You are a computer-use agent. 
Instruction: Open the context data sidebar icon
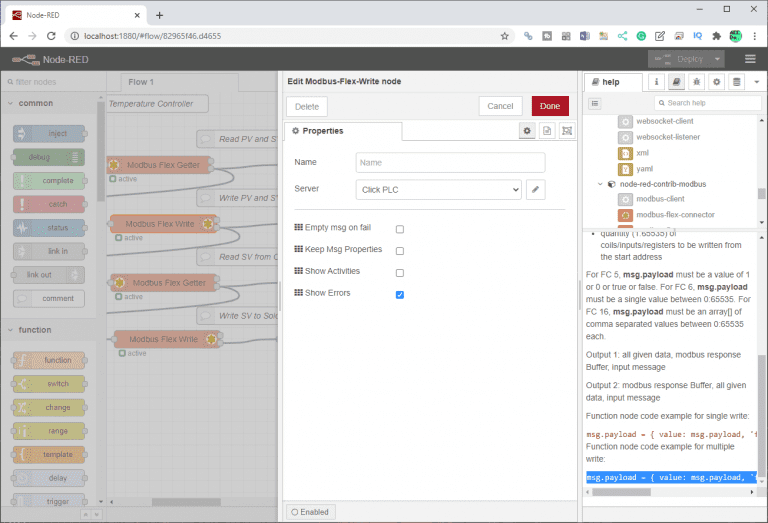[x=737, y=81]
